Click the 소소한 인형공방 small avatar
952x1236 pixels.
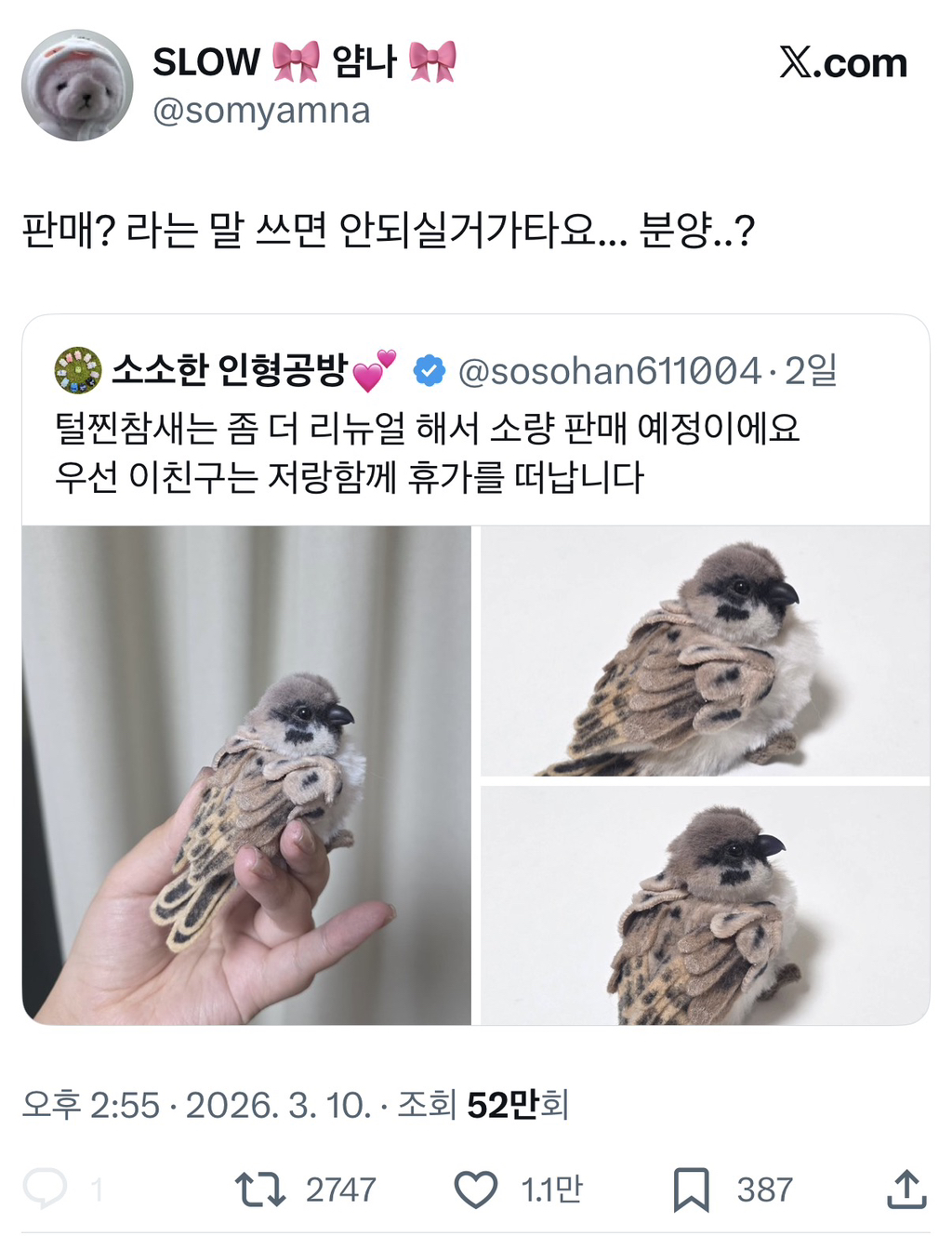pyautogui.click(x=78, y=370)
